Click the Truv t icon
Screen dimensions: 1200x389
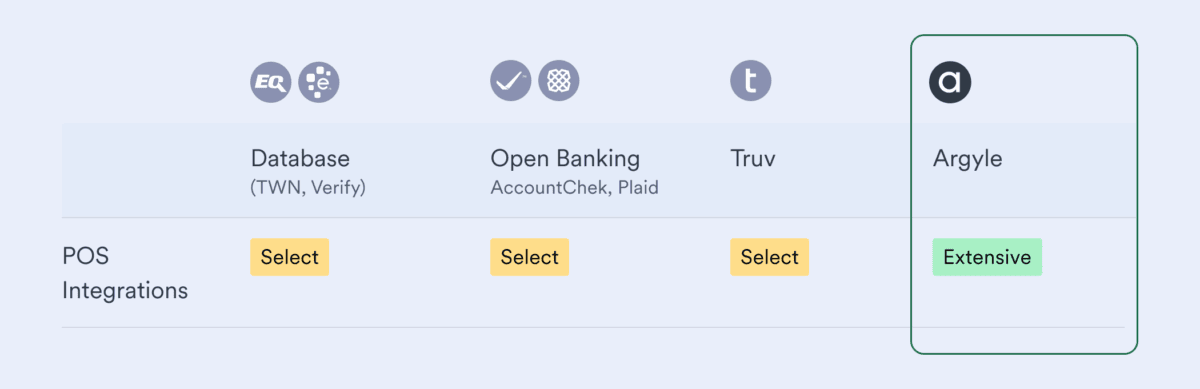pos(751,80)
